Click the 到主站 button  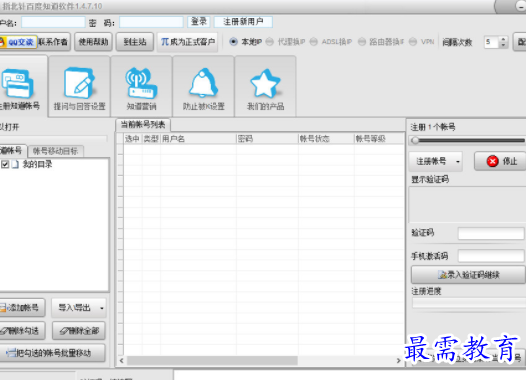(x=135, y=42)
